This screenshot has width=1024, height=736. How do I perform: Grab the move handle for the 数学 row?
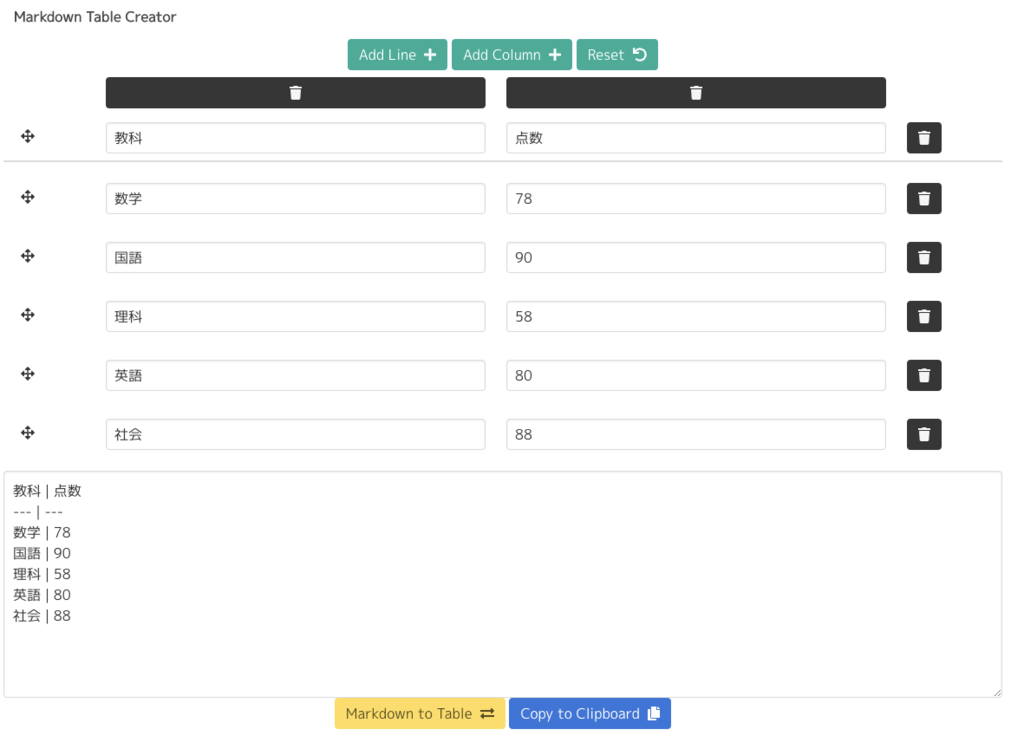point(27,197)
